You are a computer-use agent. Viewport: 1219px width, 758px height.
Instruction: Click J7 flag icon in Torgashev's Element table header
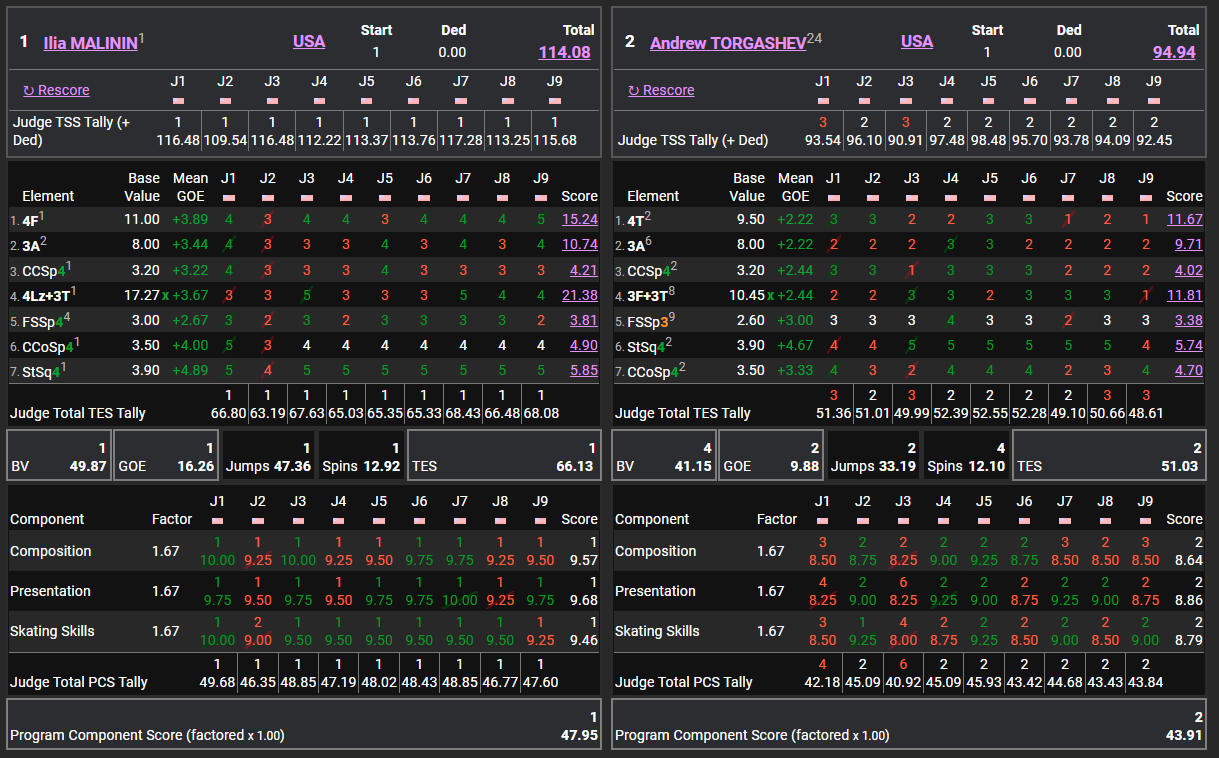1069,197
